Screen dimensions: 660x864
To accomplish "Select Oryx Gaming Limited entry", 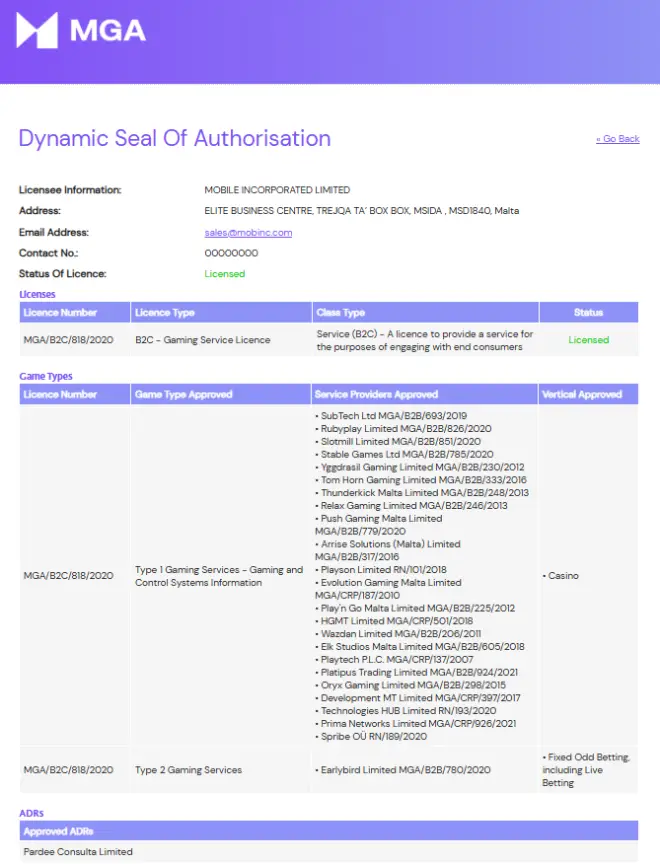I will 410,685.
